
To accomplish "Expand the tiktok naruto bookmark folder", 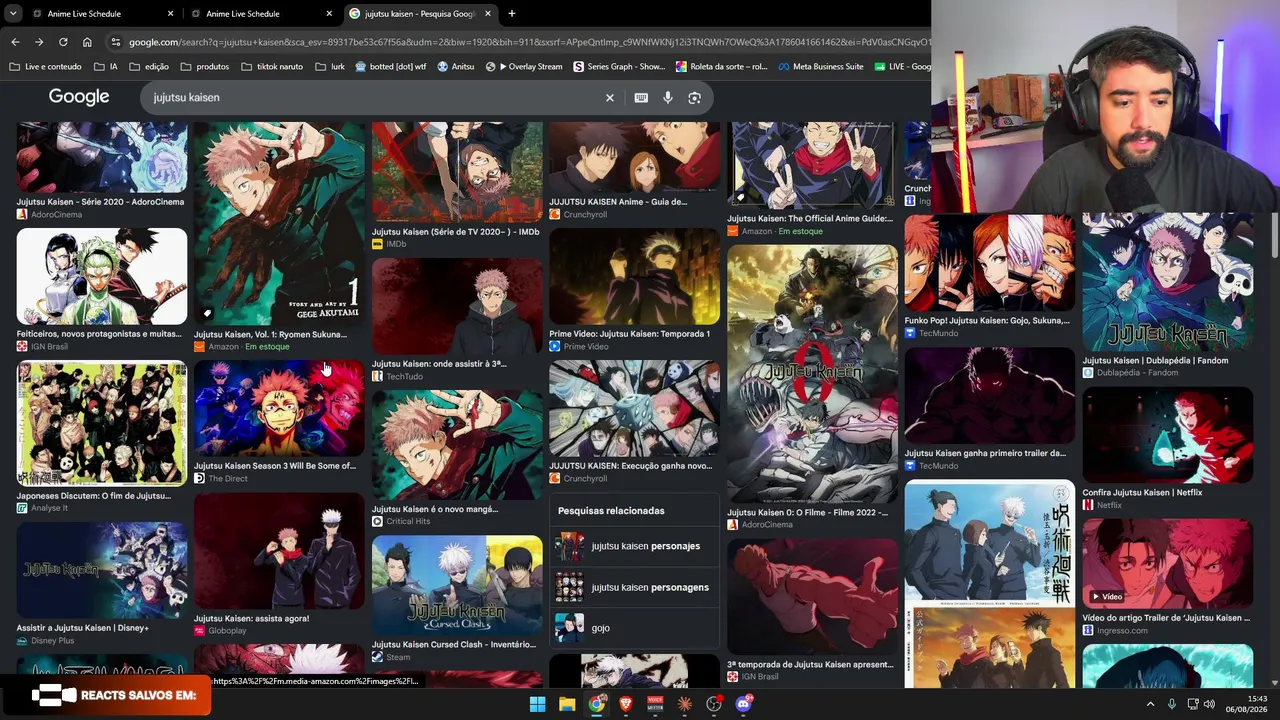I will point(272,67).
